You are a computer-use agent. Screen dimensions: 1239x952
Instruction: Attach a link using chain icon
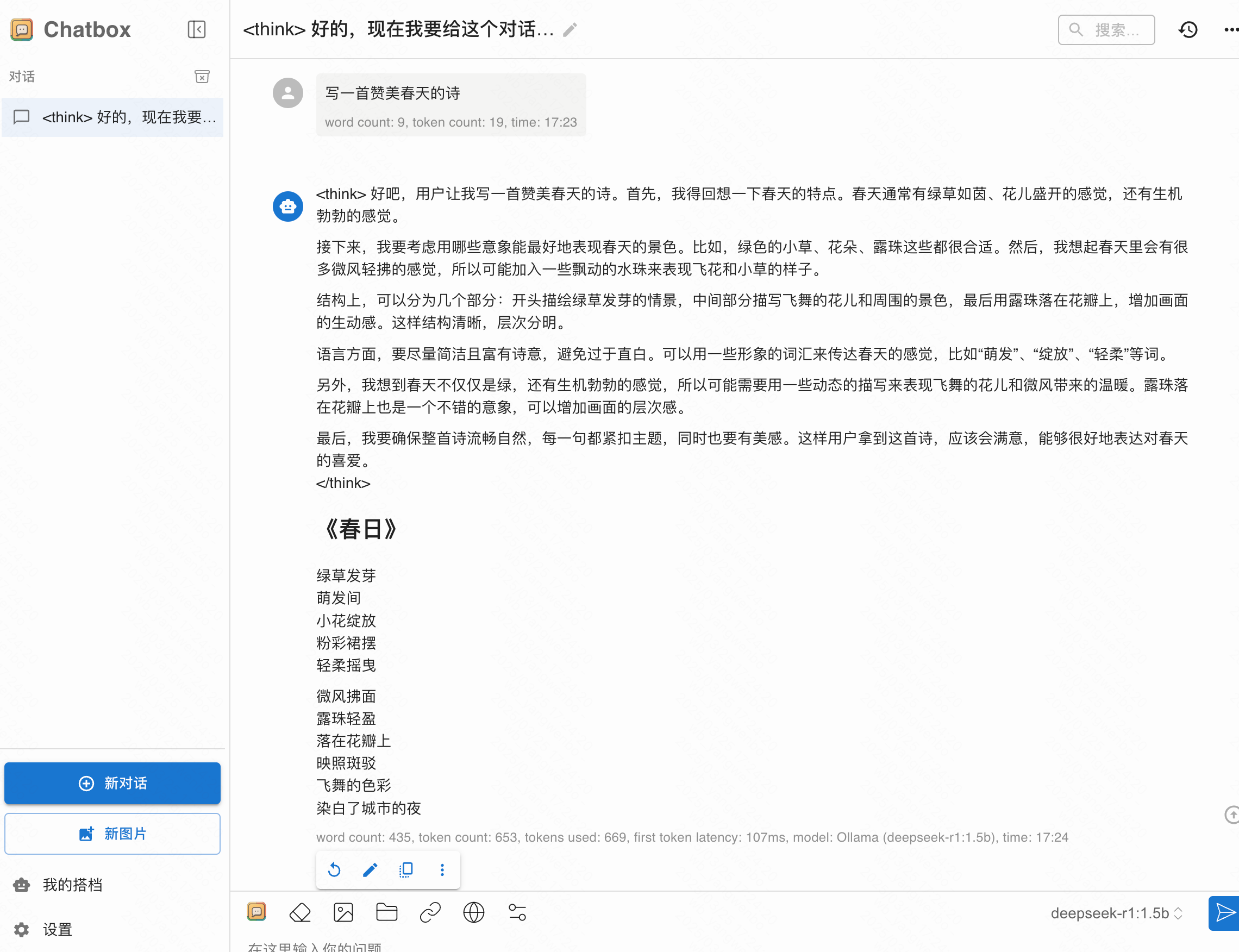click(x=430, y=912)
